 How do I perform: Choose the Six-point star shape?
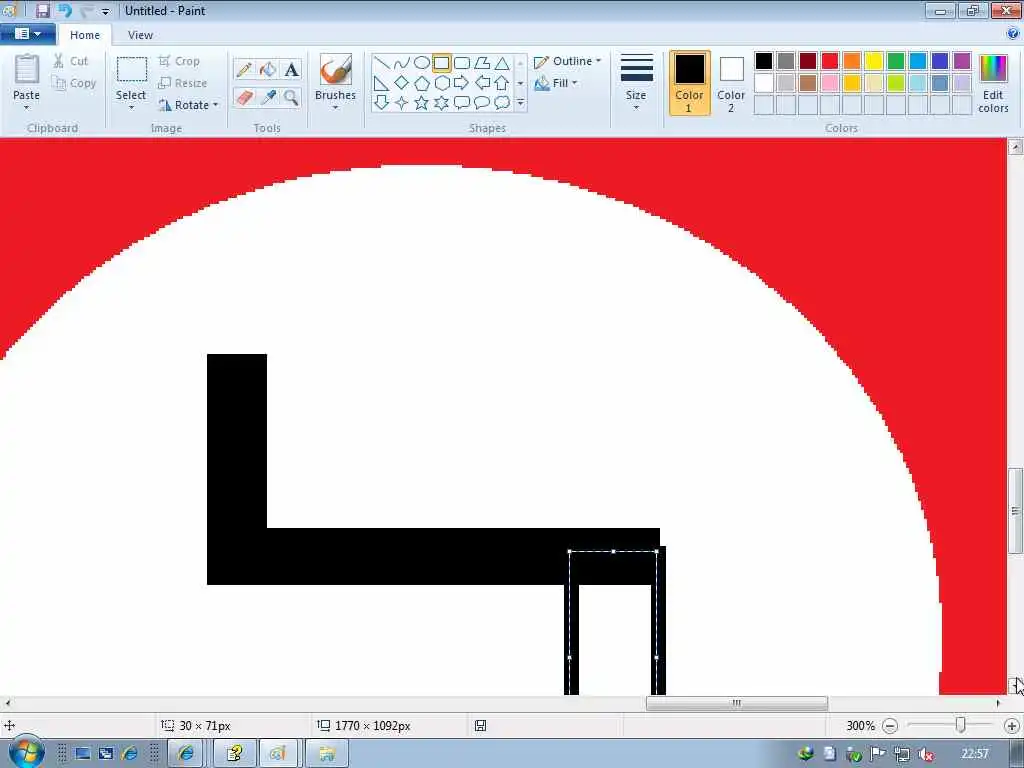pyautogui.click(x=441, y=103)
